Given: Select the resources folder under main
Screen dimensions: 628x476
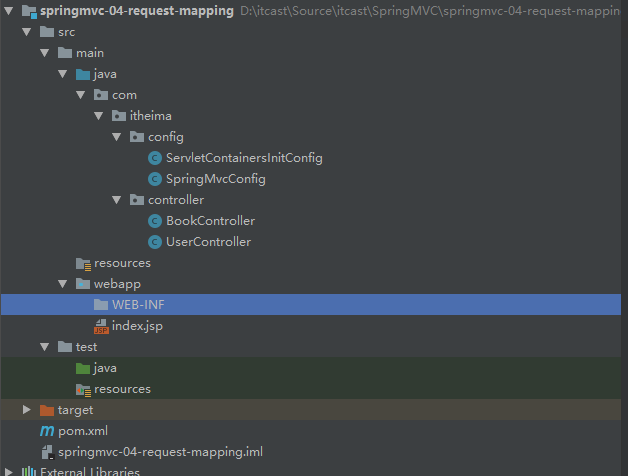Looking at the screenshot, I should click(122, 263).
